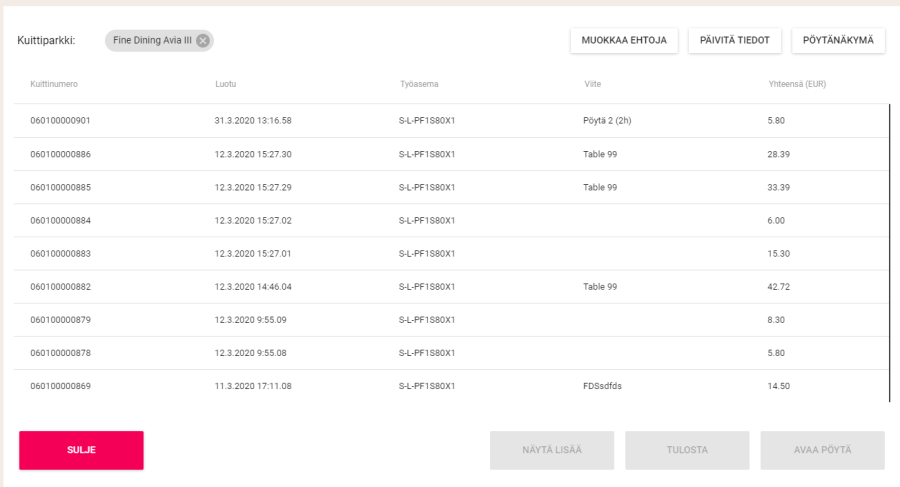Screen dimensions: 900x487
Task: Select receipt 060100000886 with total 28.39
Action: 60,154
